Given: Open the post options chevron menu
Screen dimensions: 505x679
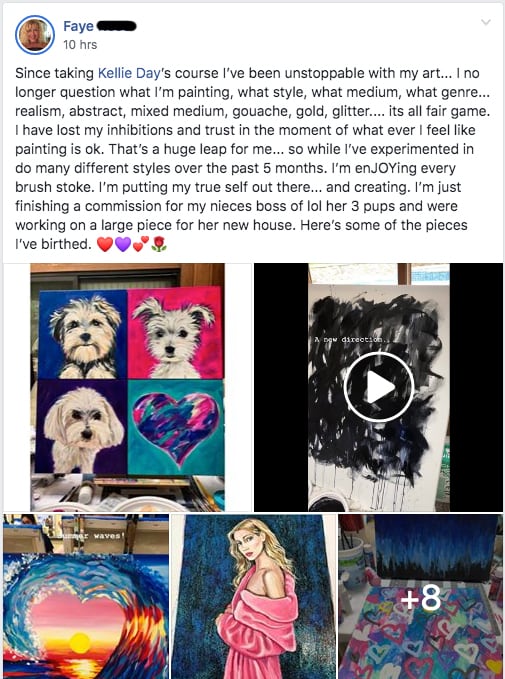Looking at the screenshot, I should (486, 22).
